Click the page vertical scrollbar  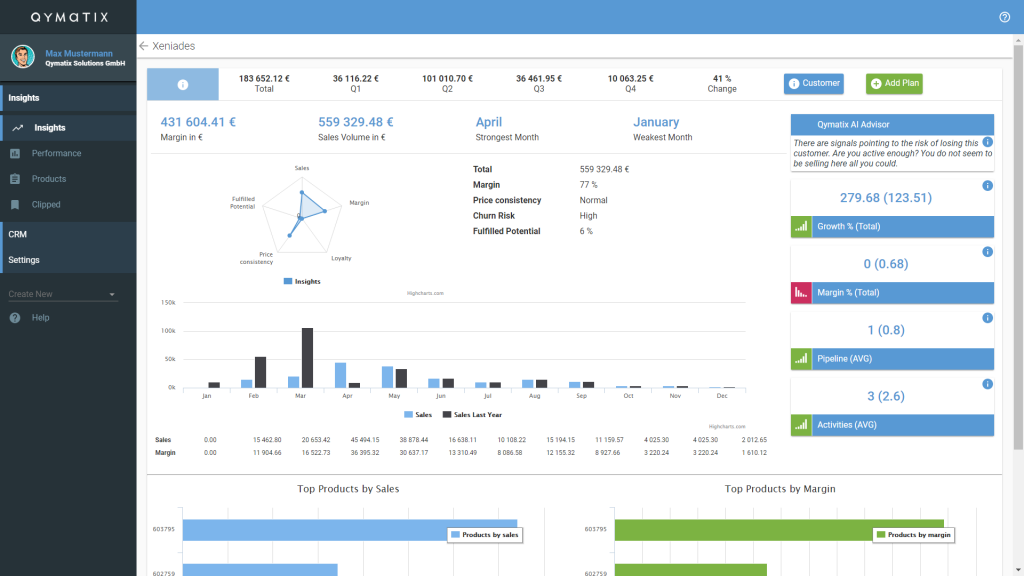(x=1018, y=247)
